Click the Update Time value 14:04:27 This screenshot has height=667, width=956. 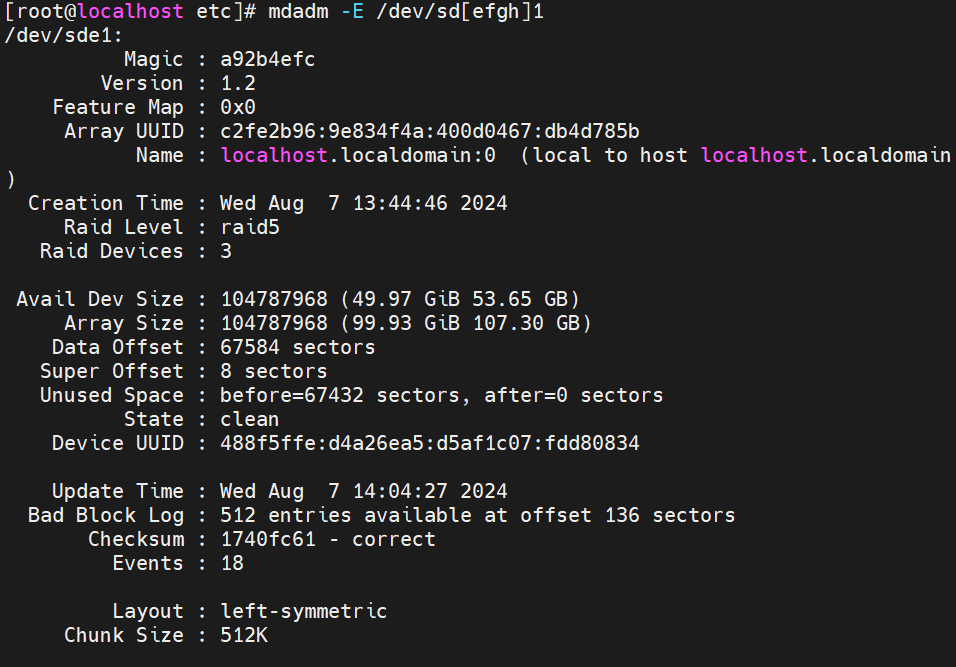[400, 491]
